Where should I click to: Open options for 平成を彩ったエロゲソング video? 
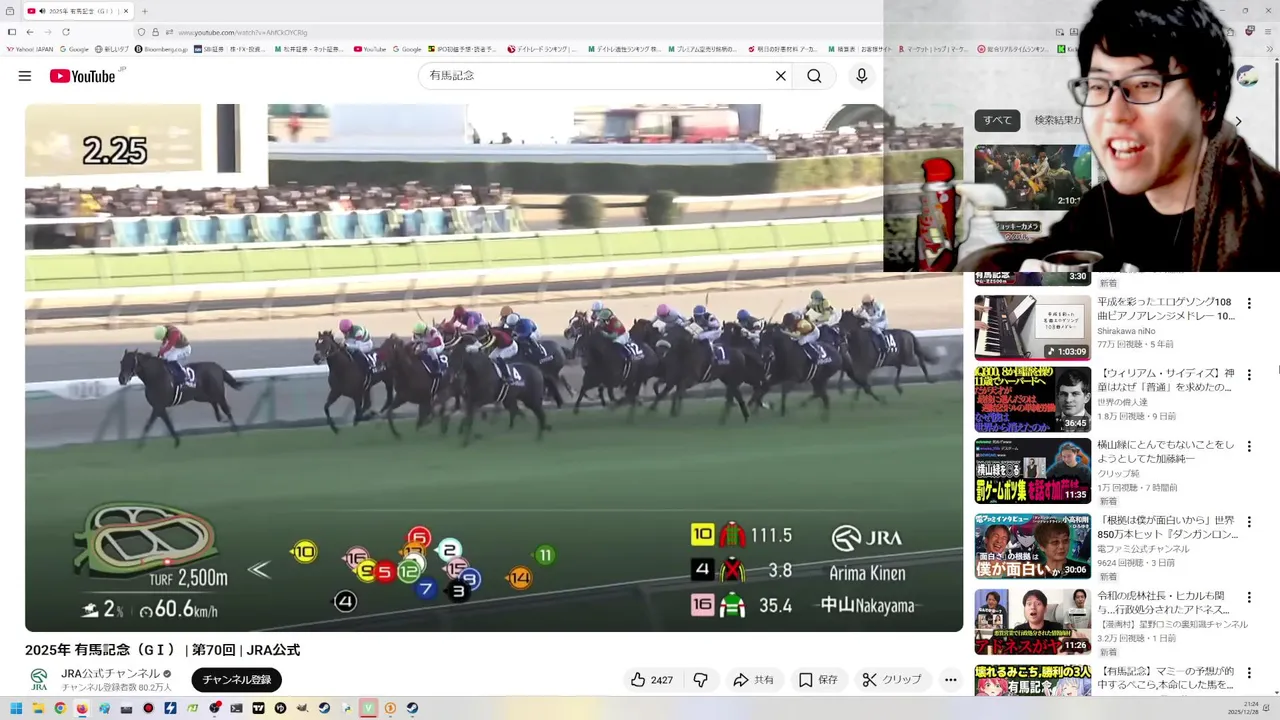(x=1249, y=303)
